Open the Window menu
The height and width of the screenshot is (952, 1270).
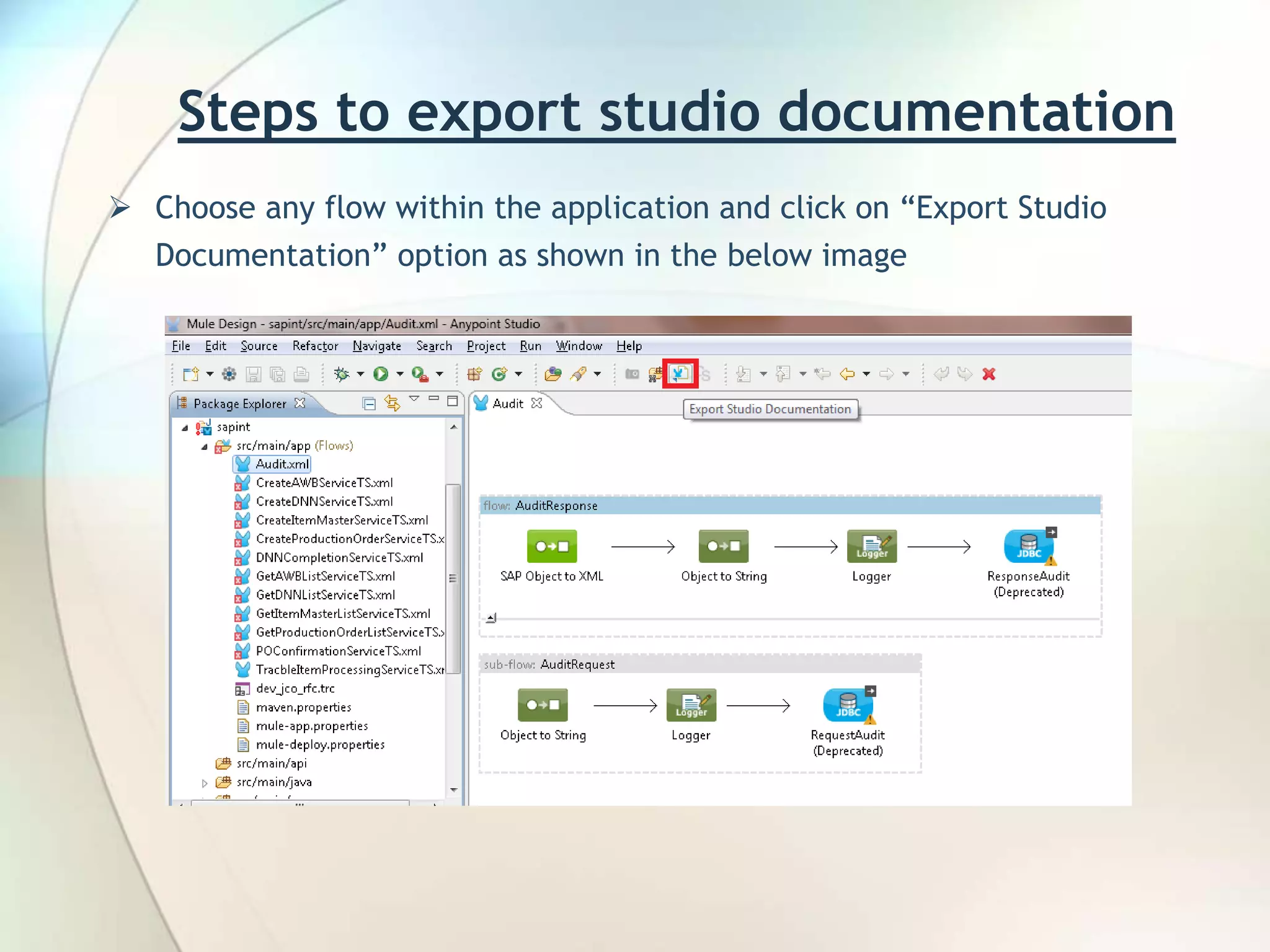tap(579, 346)
